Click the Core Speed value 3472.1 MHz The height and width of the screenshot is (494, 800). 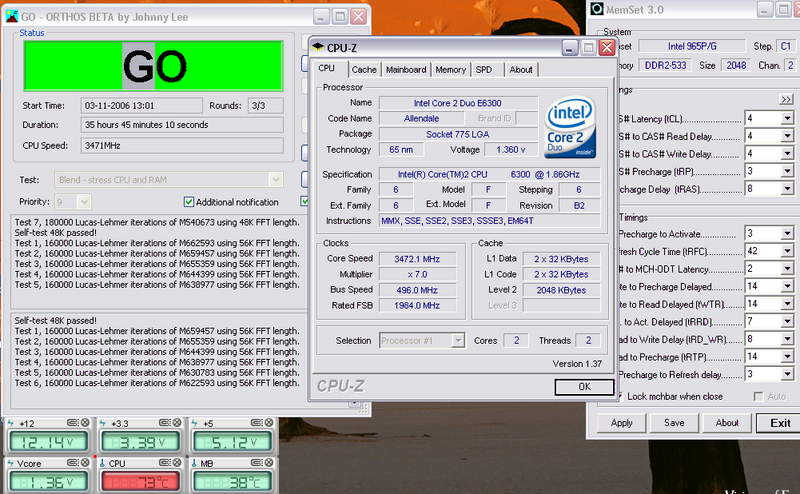417,259
